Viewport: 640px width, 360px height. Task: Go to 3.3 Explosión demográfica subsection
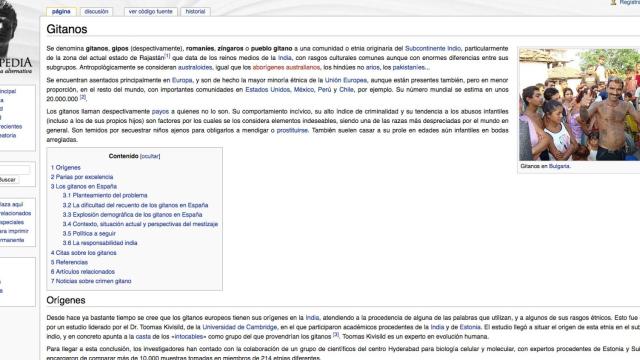[x=132, y=215]
